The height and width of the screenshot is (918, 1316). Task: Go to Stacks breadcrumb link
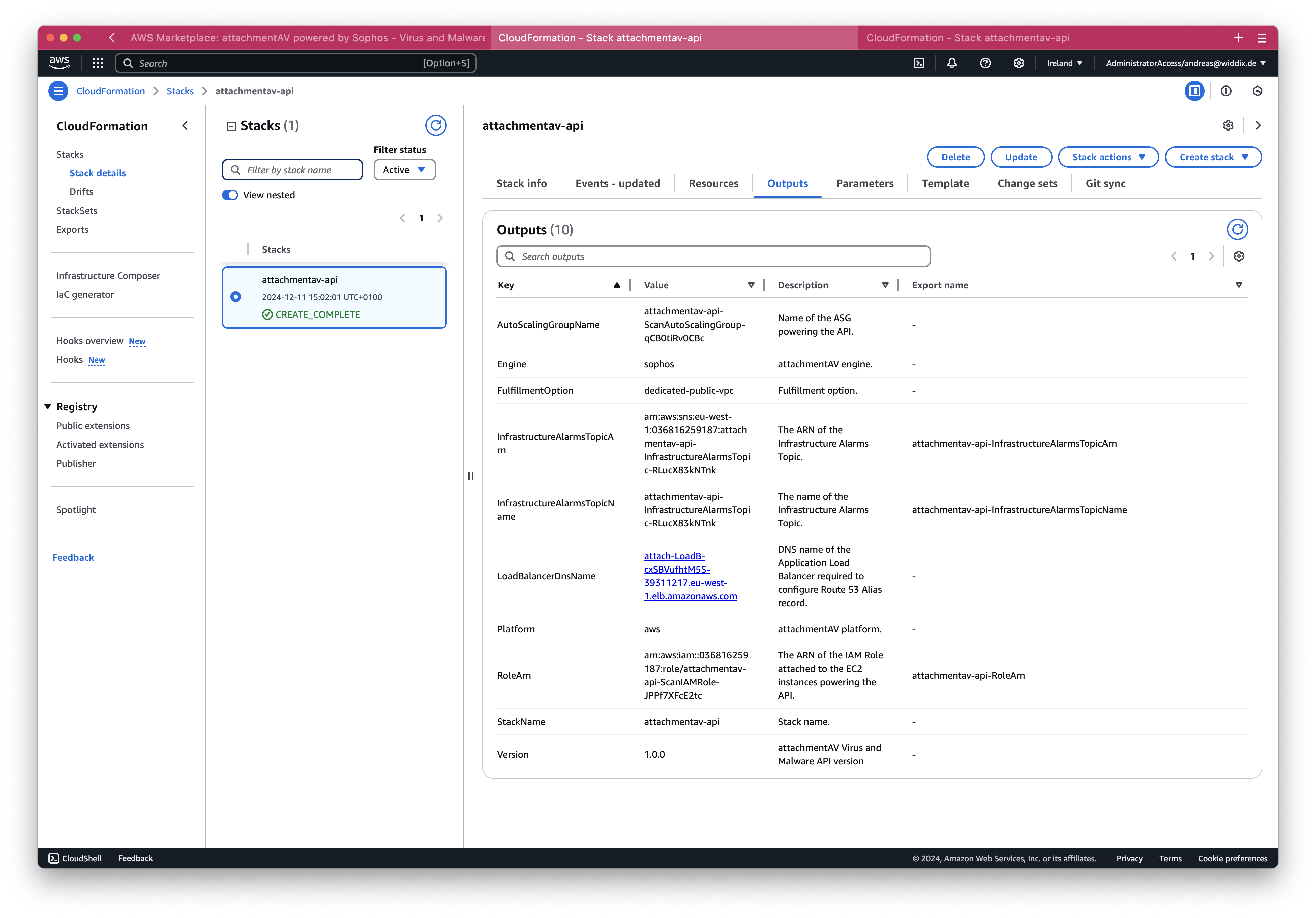(x=180, y=91)
